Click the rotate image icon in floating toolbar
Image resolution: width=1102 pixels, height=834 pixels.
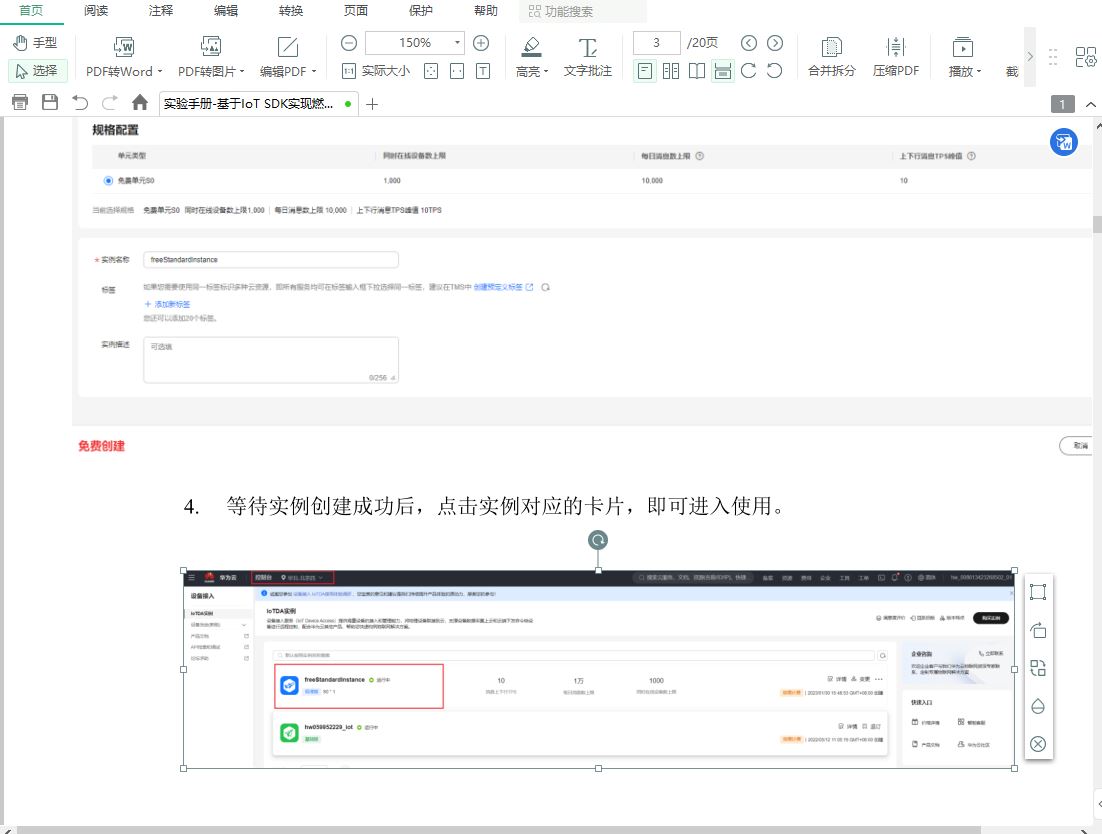click(1038, 630)
